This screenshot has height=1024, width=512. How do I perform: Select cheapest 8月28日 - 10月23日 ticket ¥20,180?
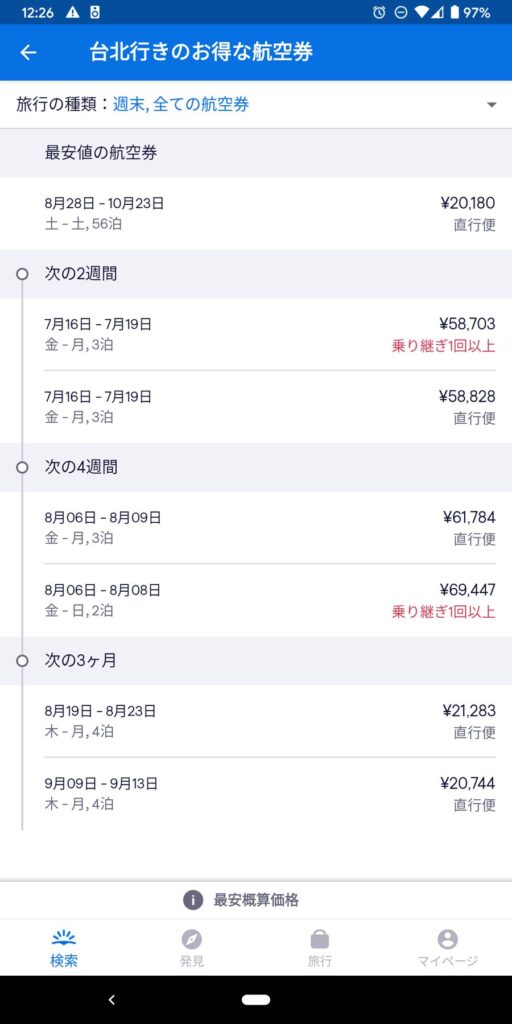click(x=256, y=214)
